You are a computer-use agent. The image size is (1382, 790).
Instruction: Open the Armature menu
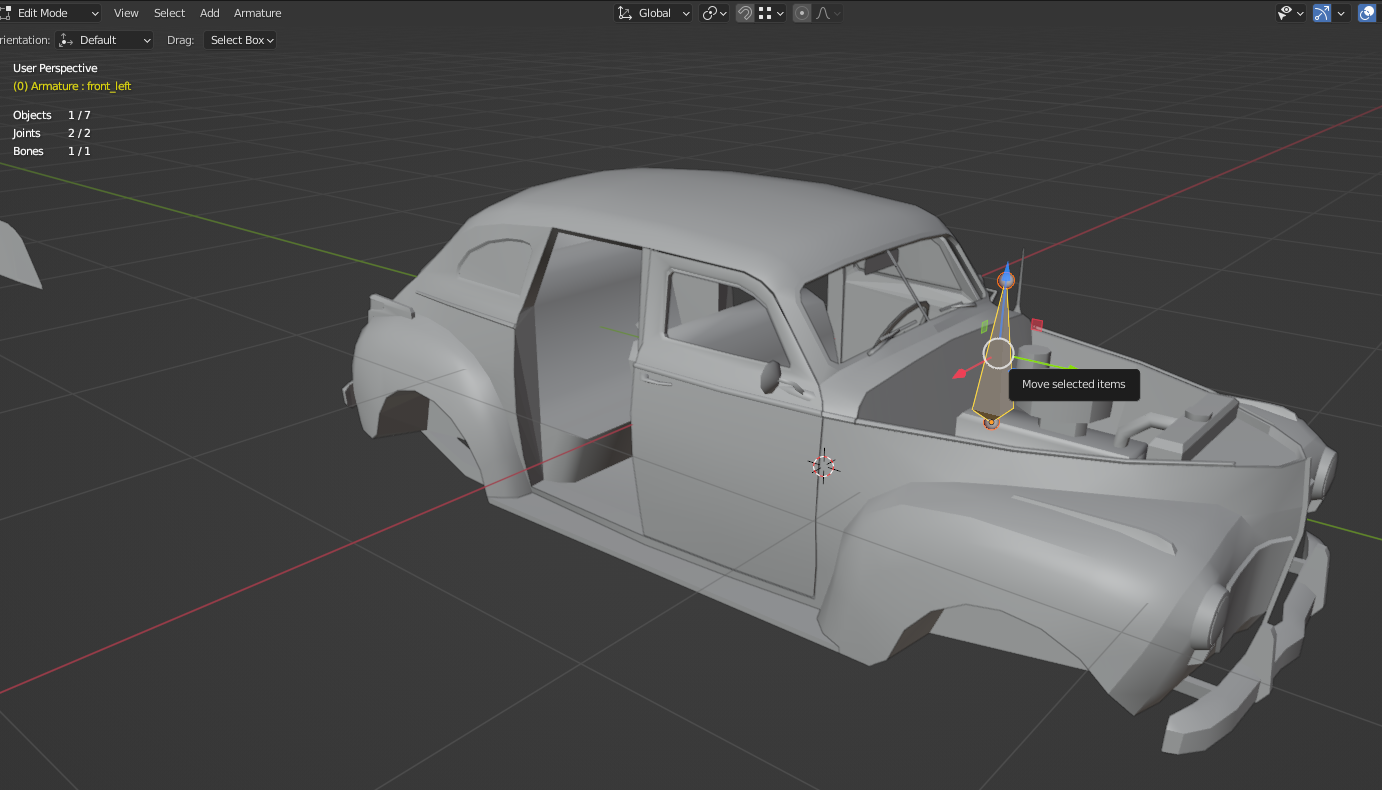[x=257, y=13]
